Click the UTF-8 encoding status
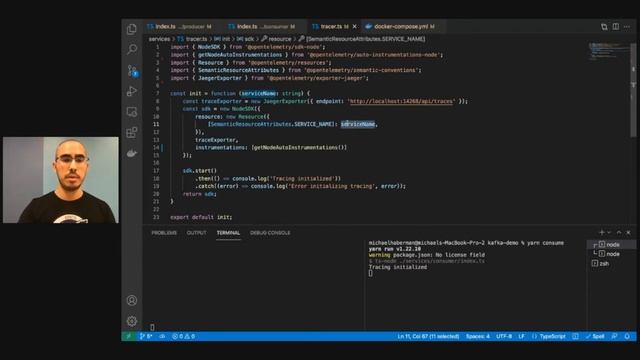The height and width of the screenshot is (360, 640). point(504,336)
